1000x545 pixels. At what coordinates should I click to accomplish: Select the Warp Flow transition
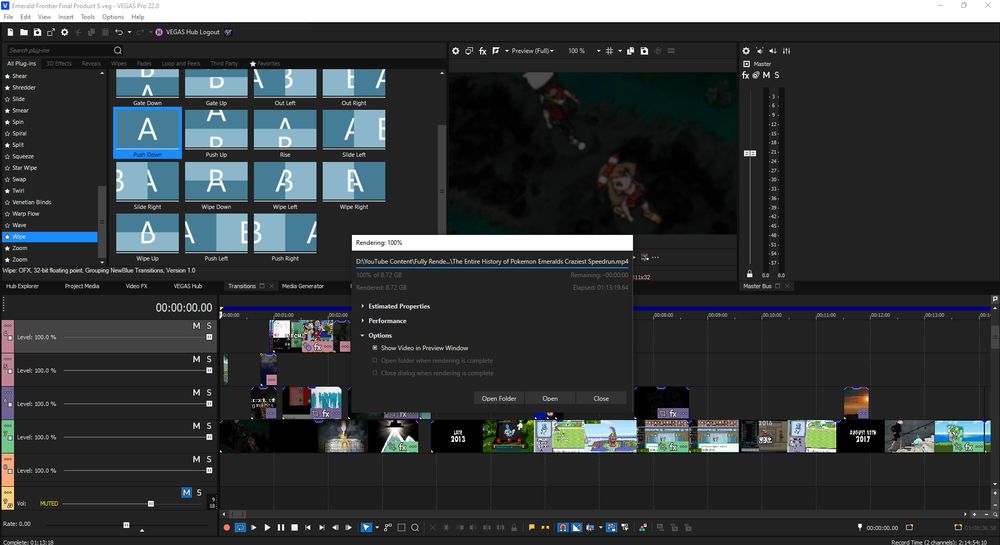pyautogui.click(x=26, y=214)
